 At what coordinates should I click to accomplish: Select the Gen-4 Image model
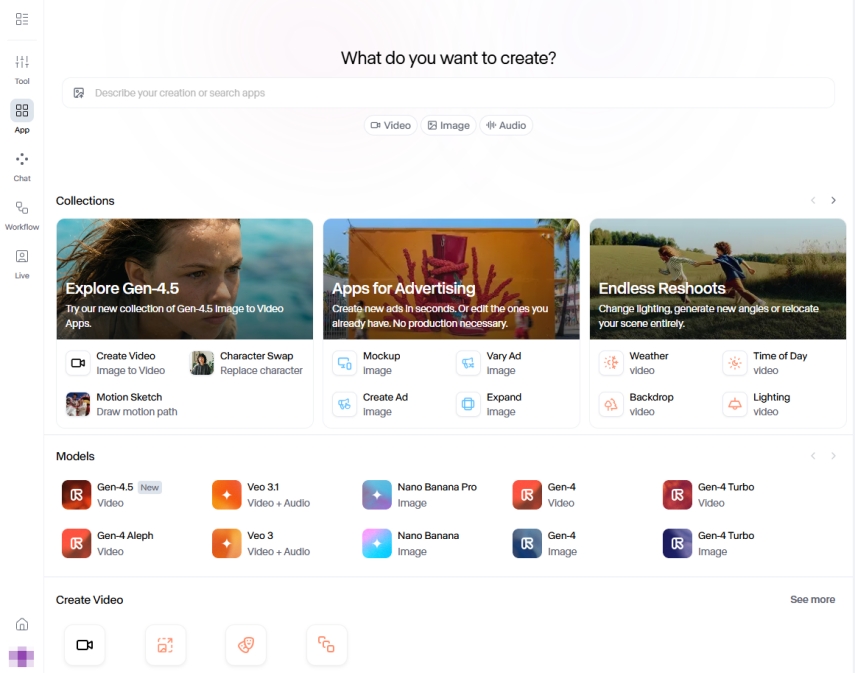(545, 543)
